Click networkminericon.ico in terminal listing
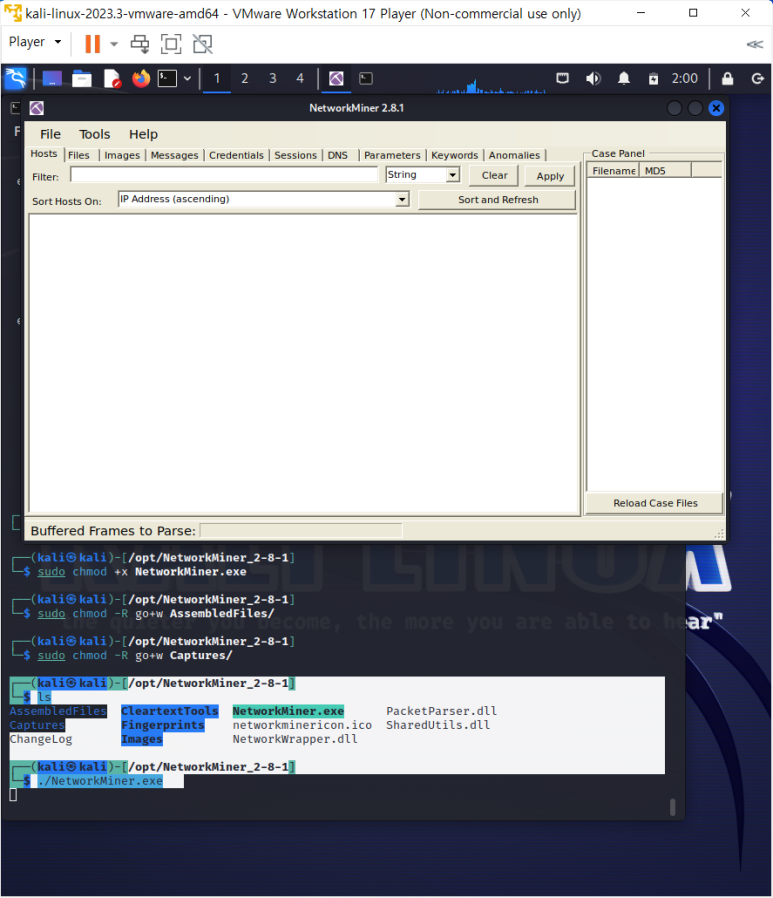Viewport: 773px width, 898px height. click(302, 725)
